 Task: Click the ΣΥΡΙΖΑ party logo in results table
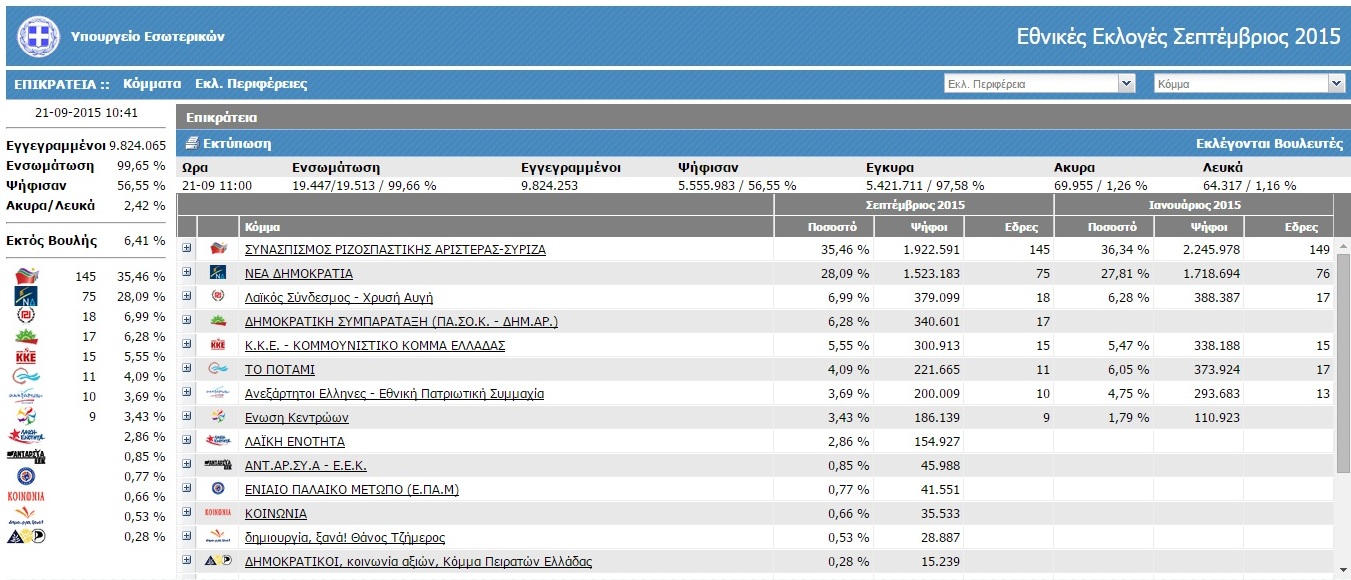pyautogui.click(x=218, y=249)
